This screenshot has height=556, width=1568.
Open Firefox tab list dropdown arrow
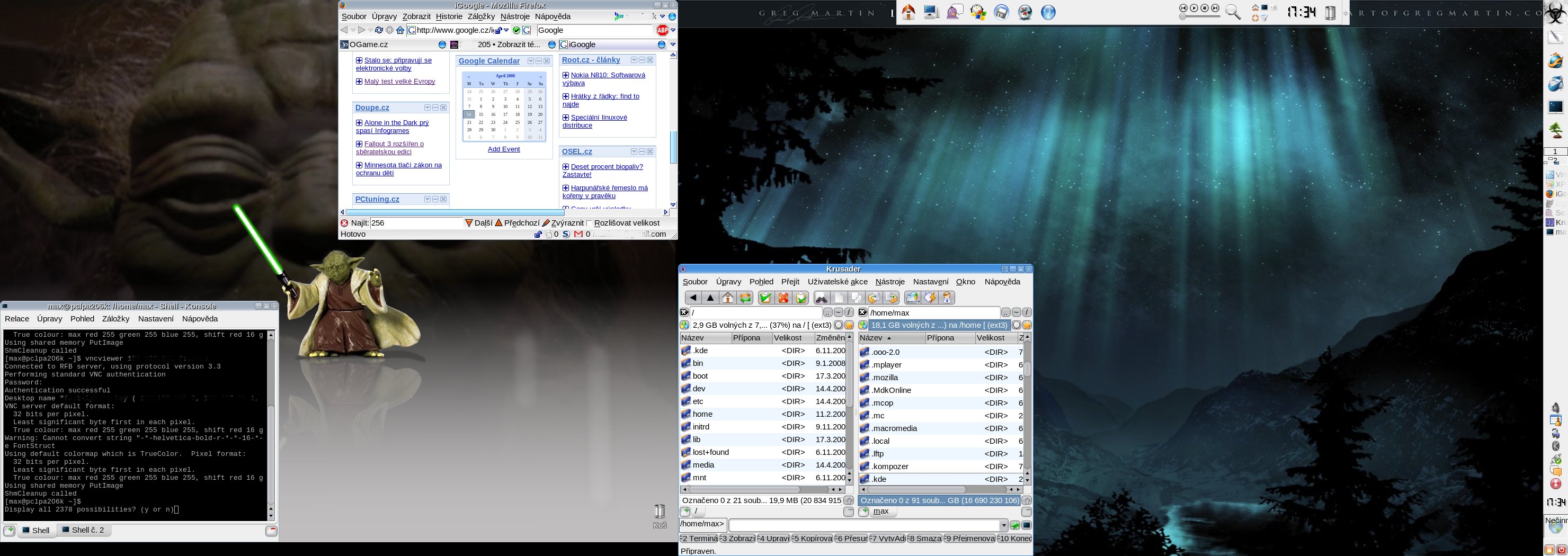tap(673, 44)
